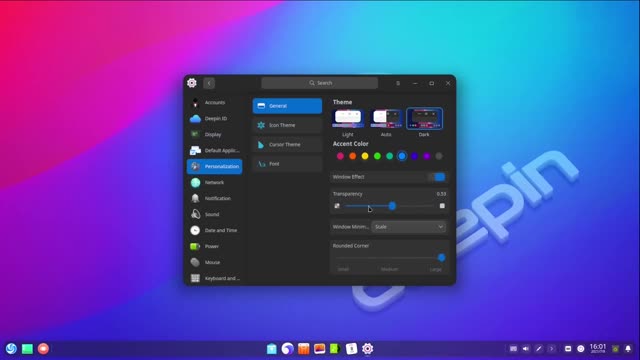
Task: Open the launcher from the dock
Action: (x=11, y=349)
